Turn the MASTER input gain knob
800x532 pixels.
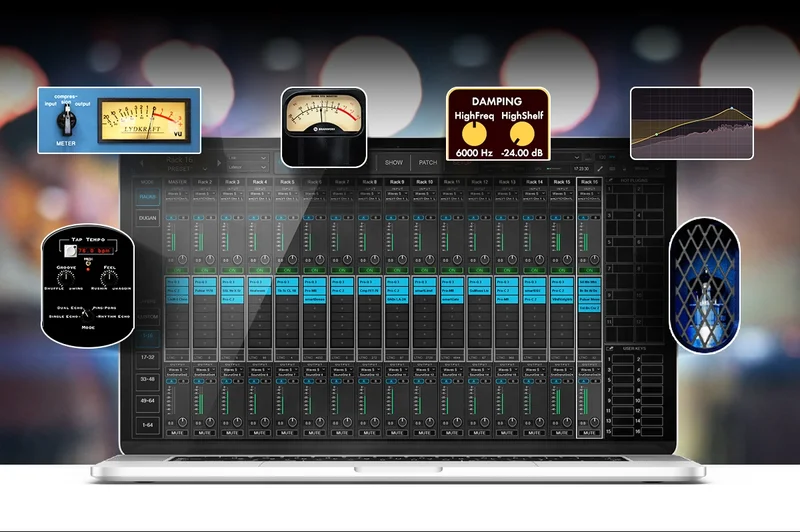pos(182,260)
